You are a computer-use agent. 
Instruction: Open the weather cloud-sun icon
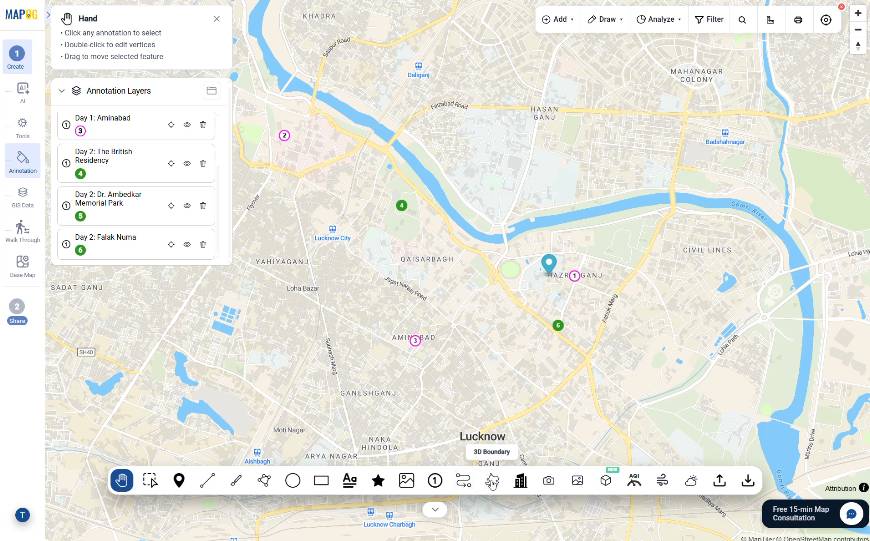click(x=691, y=481)
